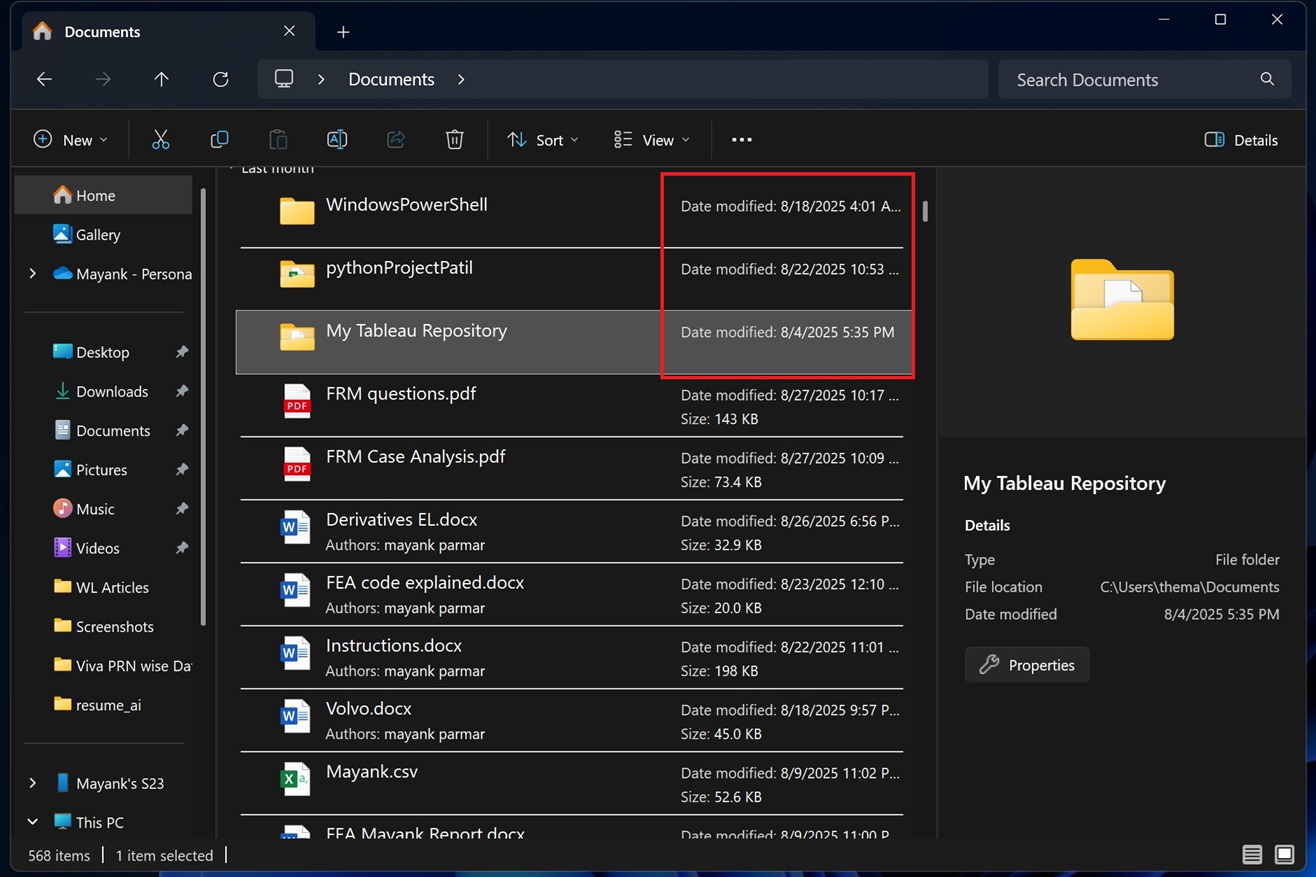This screenshot has width=1316, height=877.
Task: Select Gallery in the navigation pane
Action: point(98,234)
